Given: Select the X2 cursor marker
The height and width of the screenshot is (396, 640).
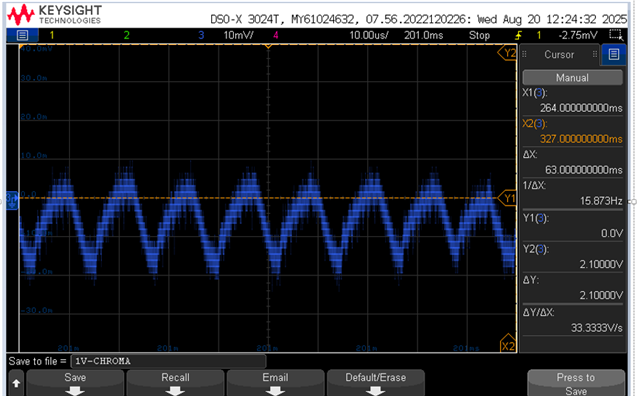Looking at the screenshot, I should (x=508, y=345).
